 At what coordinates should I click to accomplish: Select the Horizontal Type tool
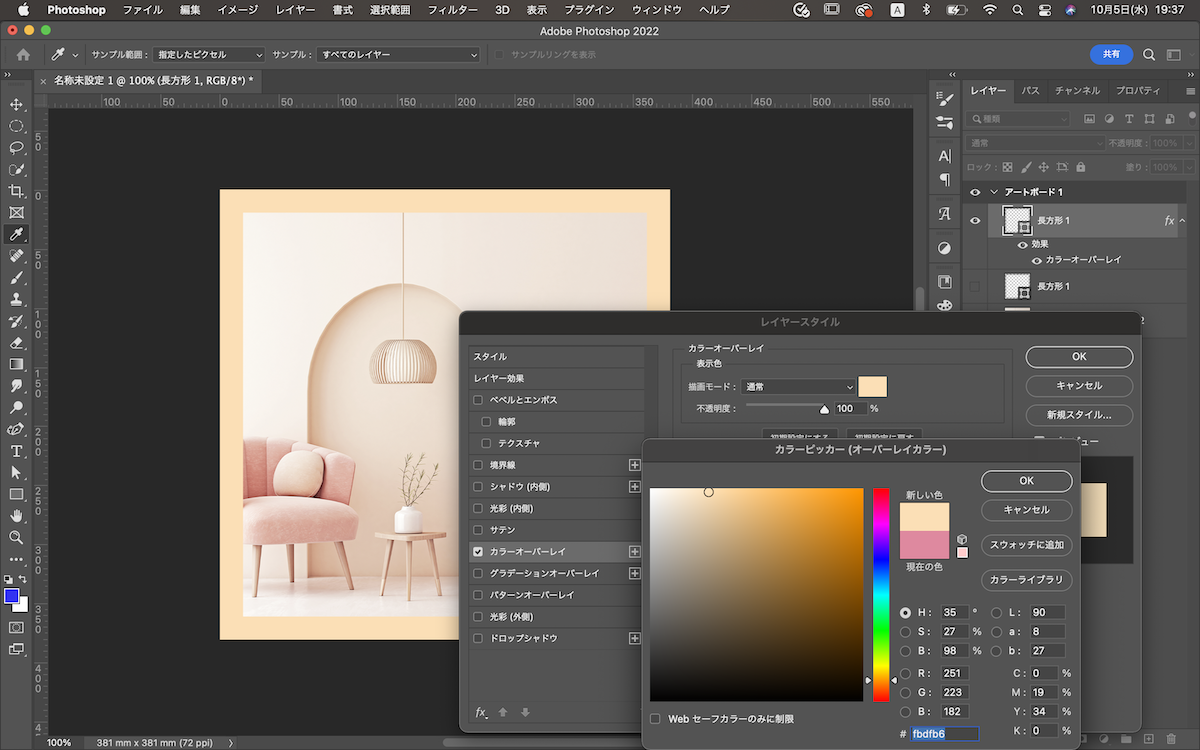(x=16, y=451)
